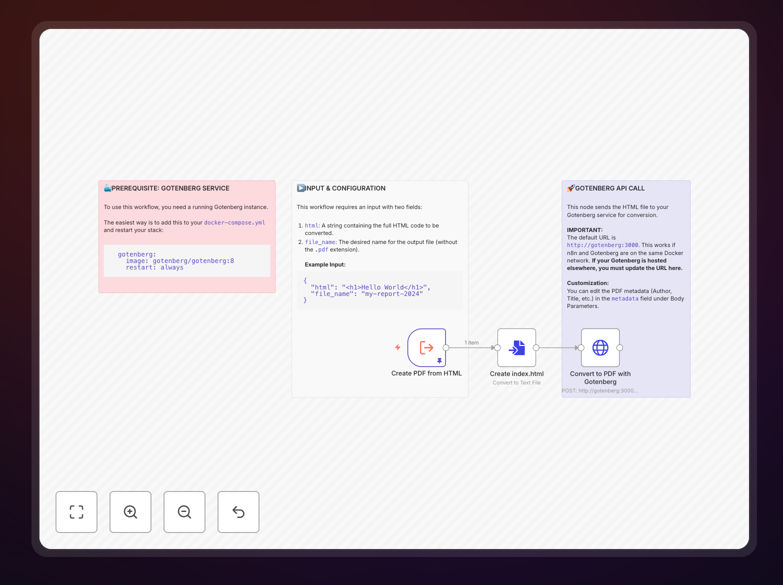Select the Prerequisite: Gotenberg Service sticky note title
The height and width of the screenshot is (585, 783).
[x=166, y=188]
